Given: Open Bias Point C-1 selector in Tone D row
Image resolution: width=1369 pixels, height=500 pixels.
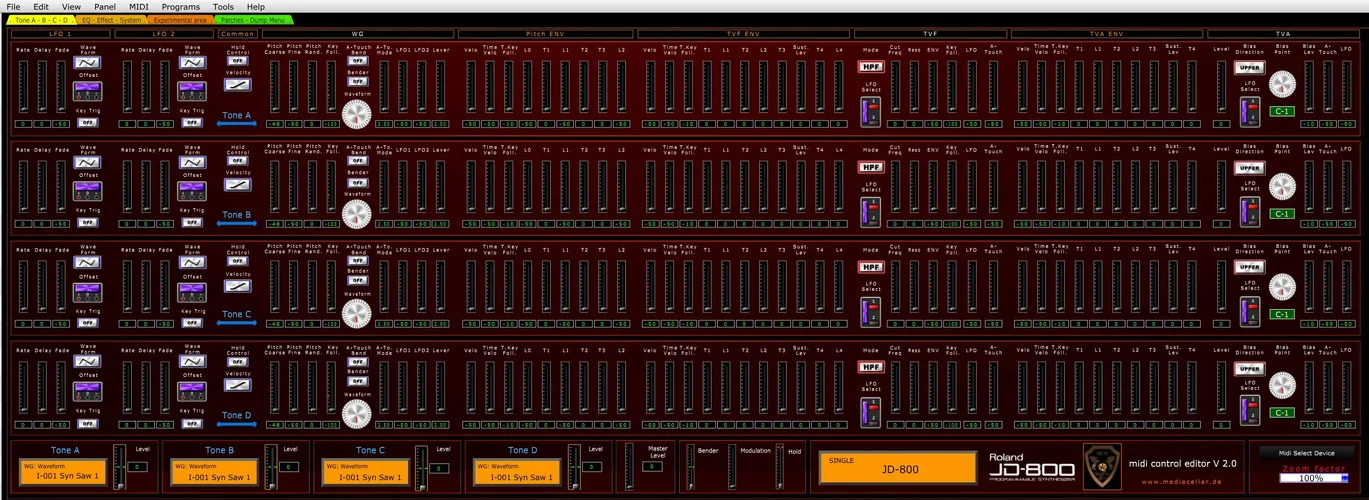Looking at the screenshot, I should pos(1282,412).
